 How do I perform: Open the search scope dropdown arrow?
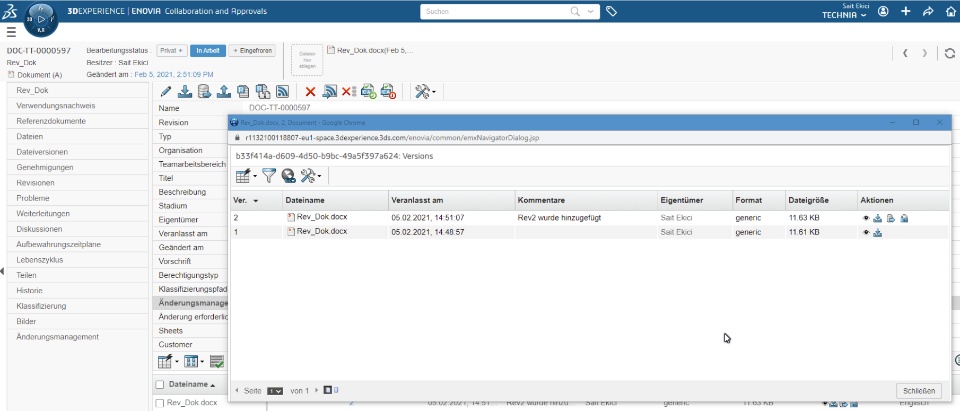[590, 11]
